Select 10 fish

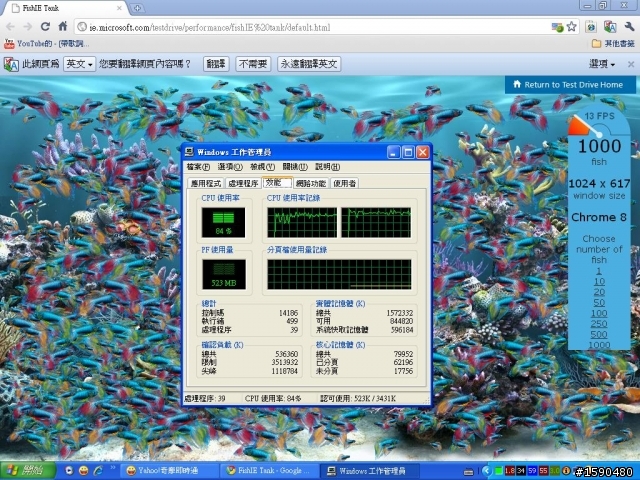(x=599, y=282)
